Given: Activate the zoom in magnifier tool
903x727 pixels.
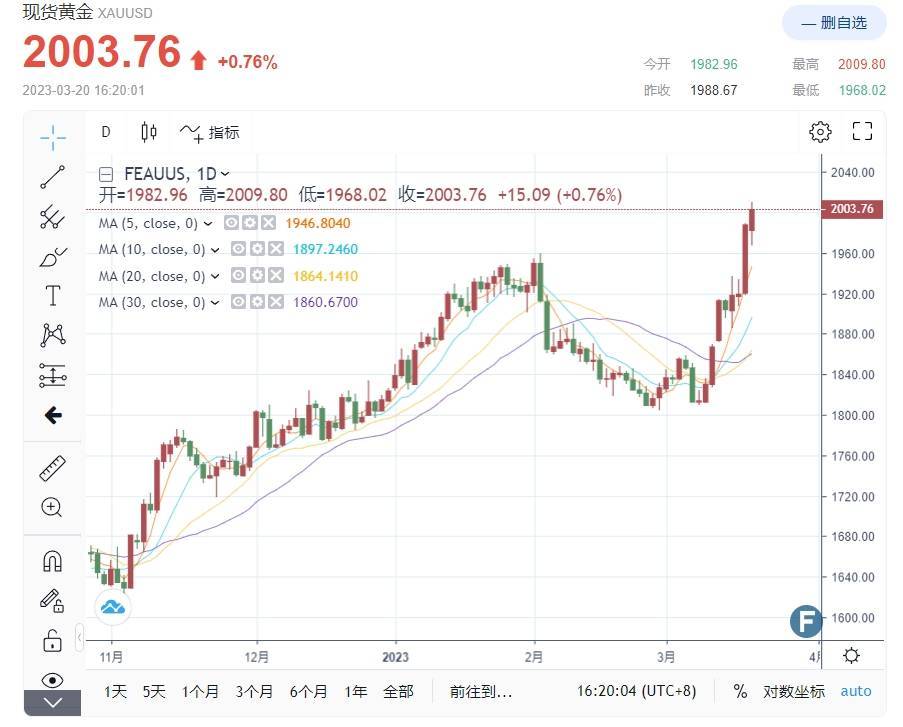Looking at the screenshot, I should tap(52, 507).
